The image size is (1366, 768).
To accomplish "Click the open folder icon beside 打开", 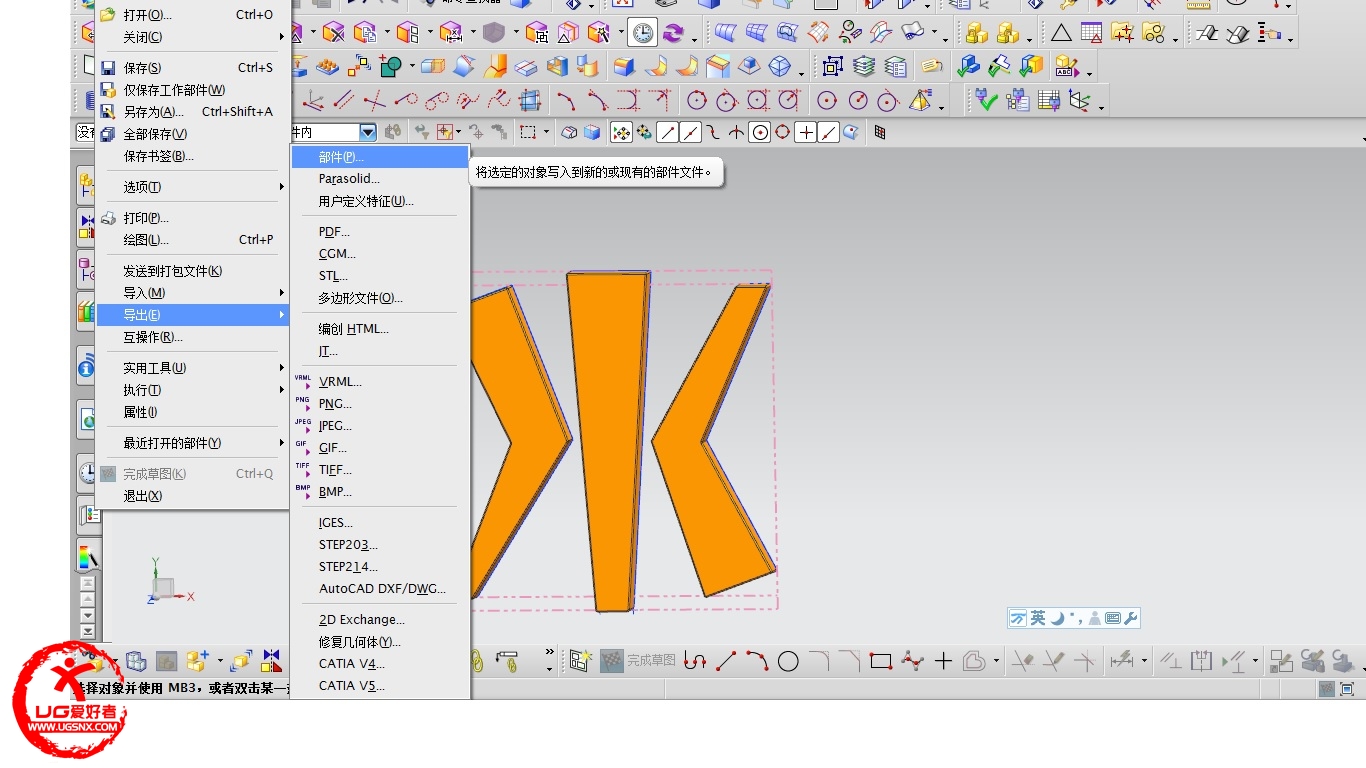I will coord(108,15).
